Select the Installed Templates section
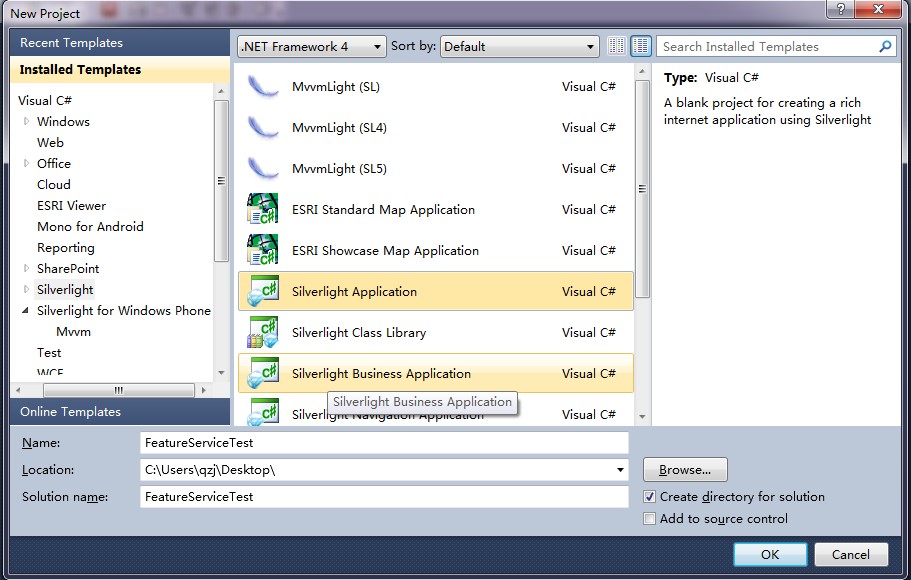Image resolution: width=911 pixels, height=580 pixels. tap(120, 70)
